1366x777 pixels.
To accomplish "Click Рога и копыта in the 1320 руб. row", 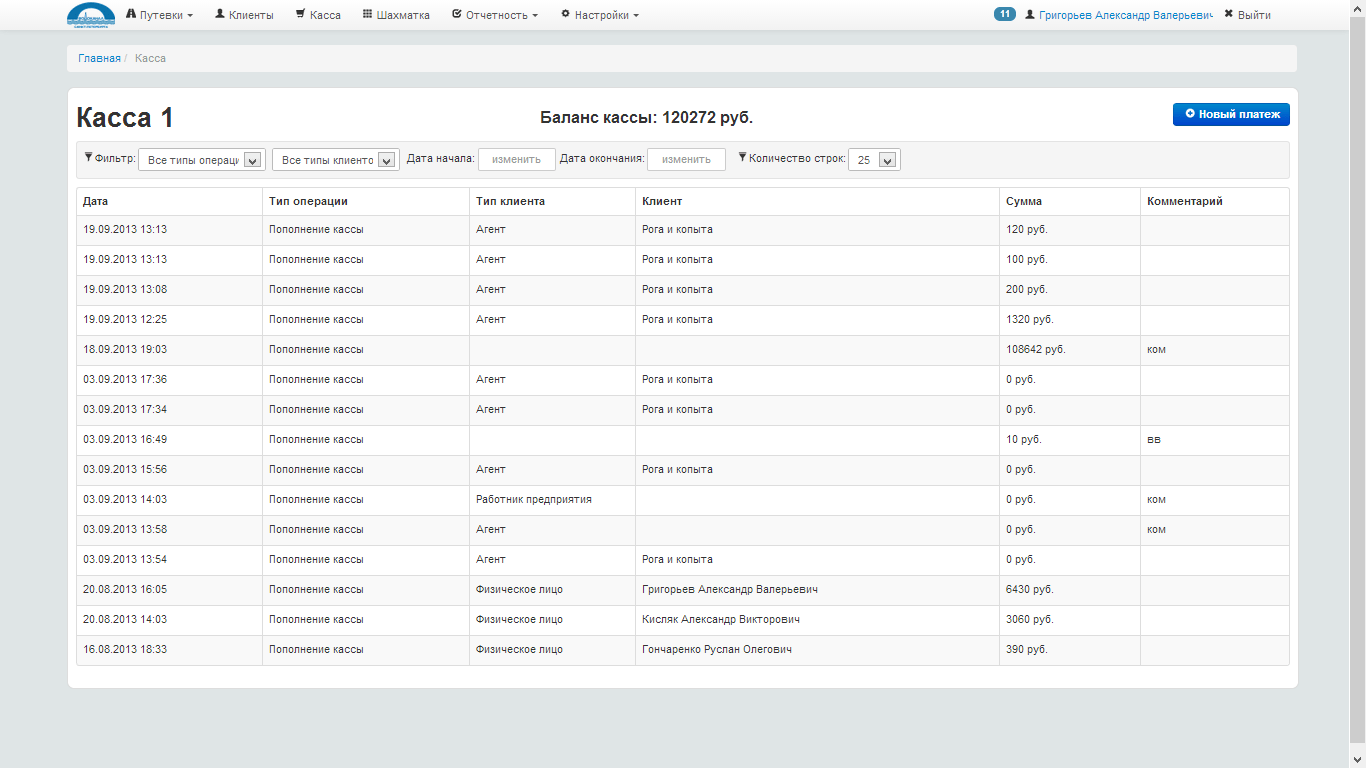I will click(677, 320).
